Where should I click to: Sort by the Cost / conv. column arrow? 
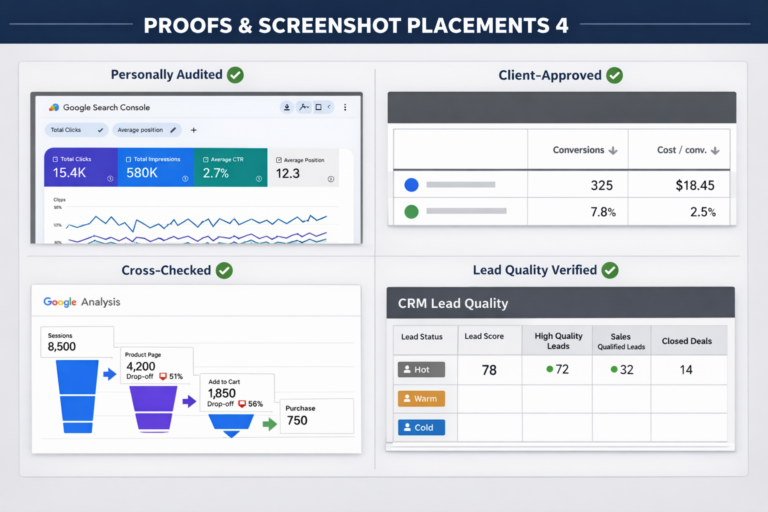pos(716,151)
